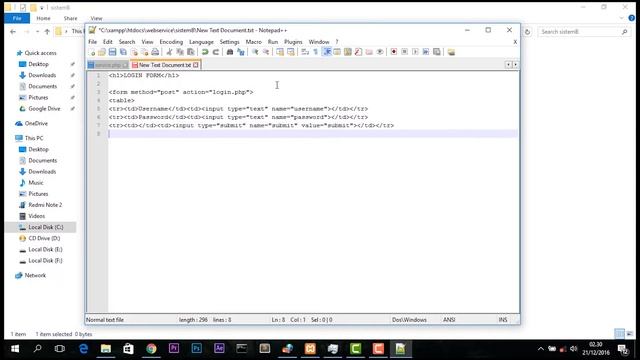
Task: Close New Text Document.txt tab with red X
Action: point(196,65)
